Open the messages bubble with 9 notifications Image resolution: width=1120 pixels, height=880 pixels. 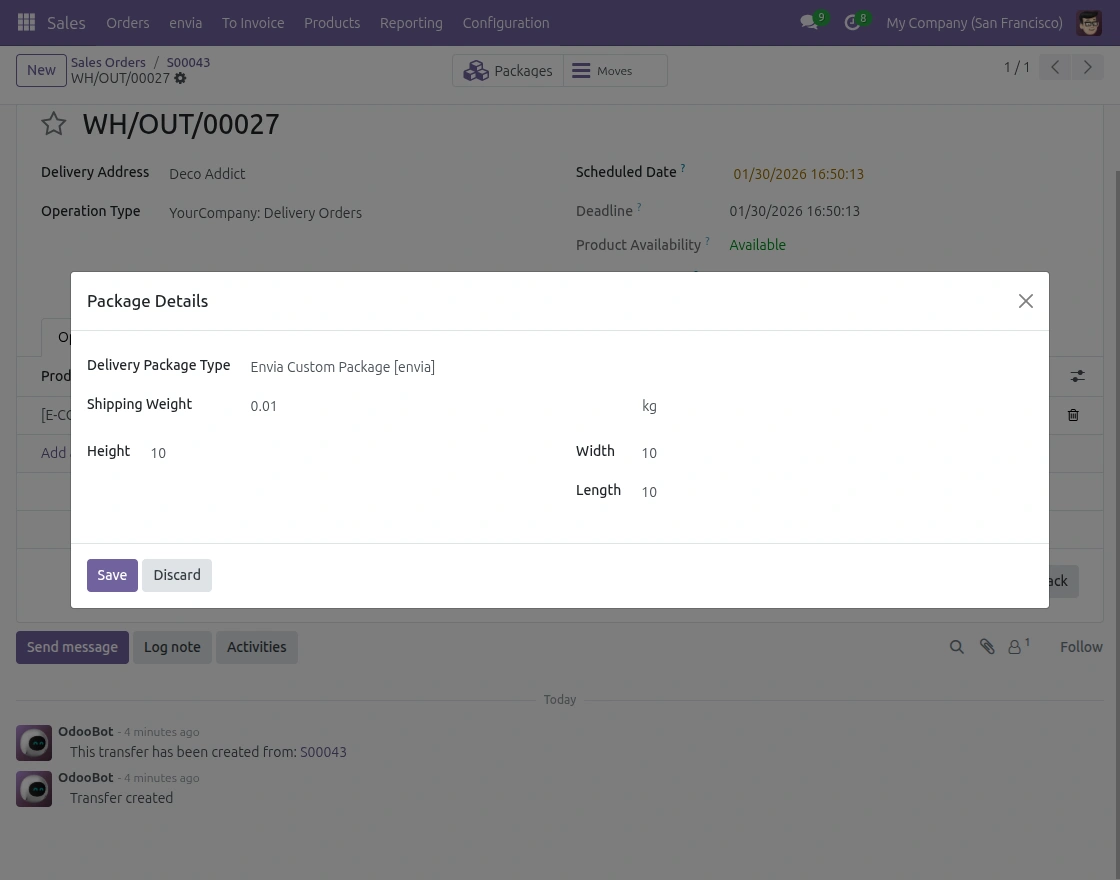coord(810,22)
